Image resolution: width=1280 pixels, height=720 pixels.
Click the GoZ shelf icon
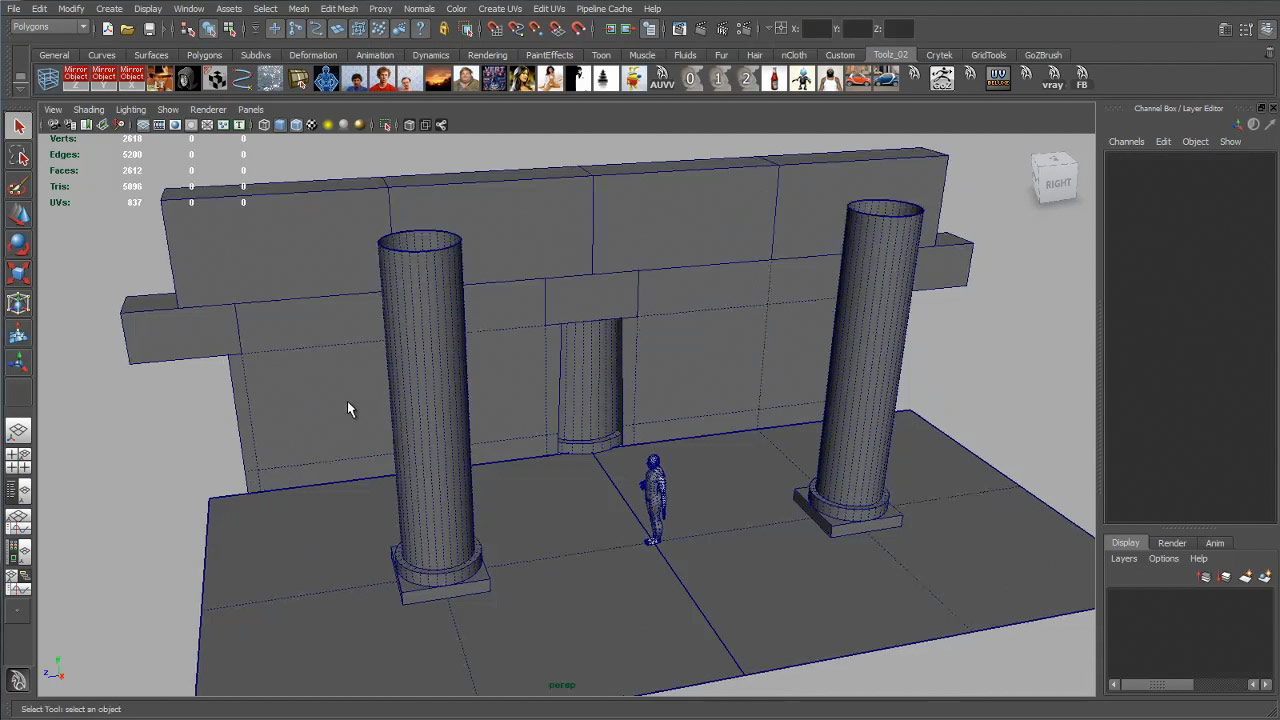[x=942, y=78]
